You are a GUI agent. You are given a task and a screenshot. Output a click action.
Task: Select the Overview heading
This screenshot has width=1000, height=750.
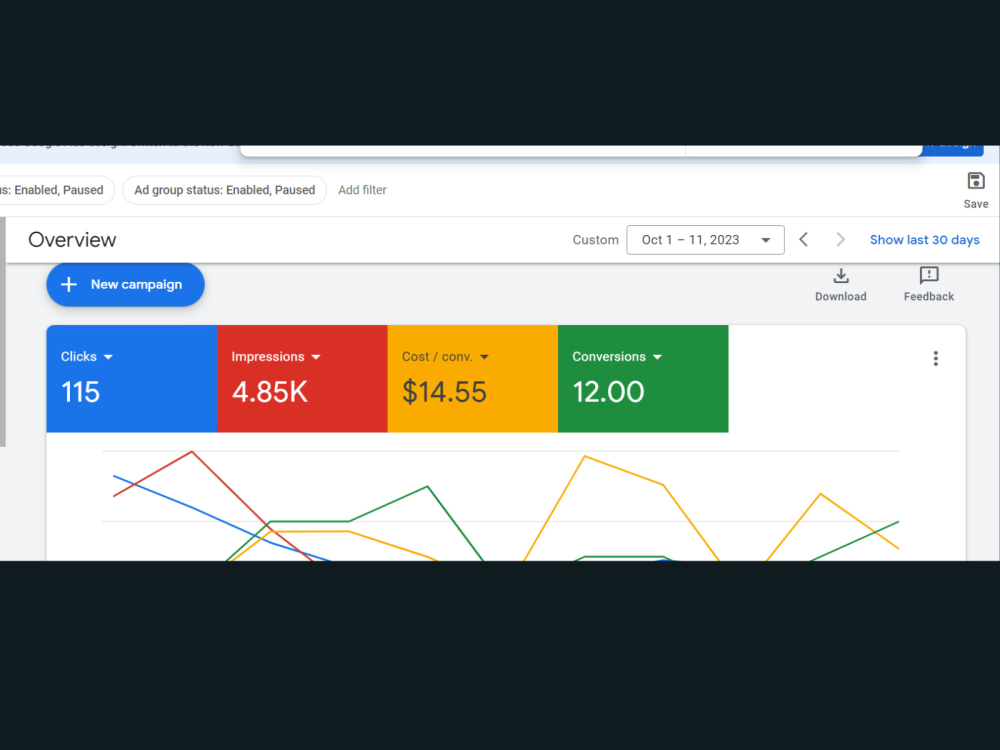(72, 240)
